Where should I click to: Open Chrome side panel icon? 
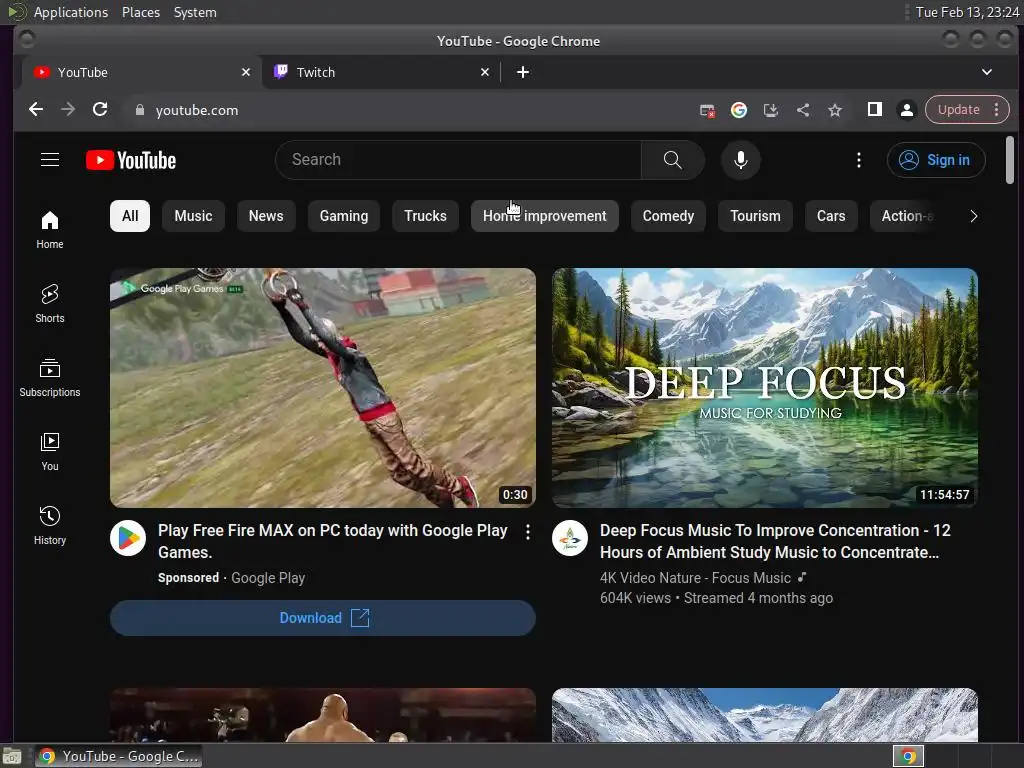click(874, 110)
